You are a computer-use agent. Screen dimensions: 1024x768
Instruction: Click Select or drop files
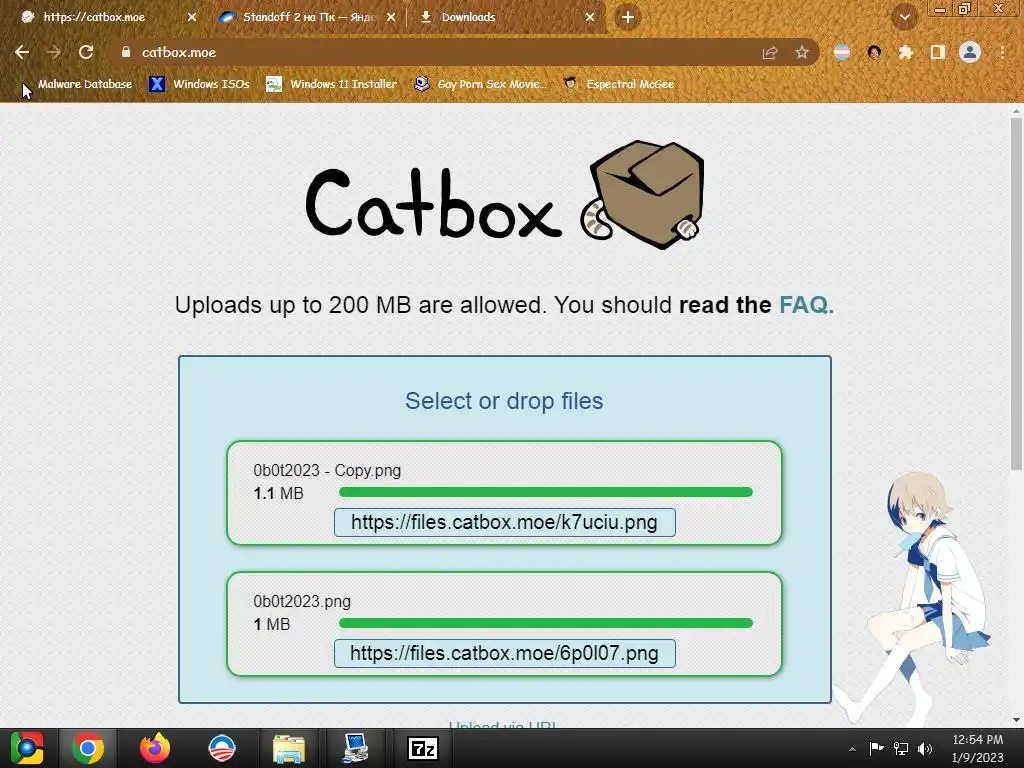click(x=504, y=401)
